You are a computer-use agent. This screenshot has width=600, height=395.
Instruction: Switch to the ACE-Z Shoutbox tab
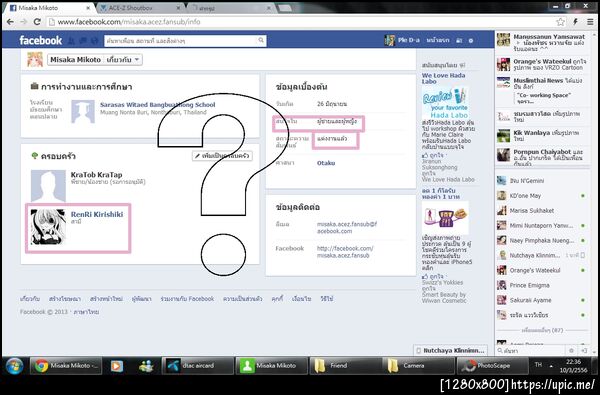(140, 8)
